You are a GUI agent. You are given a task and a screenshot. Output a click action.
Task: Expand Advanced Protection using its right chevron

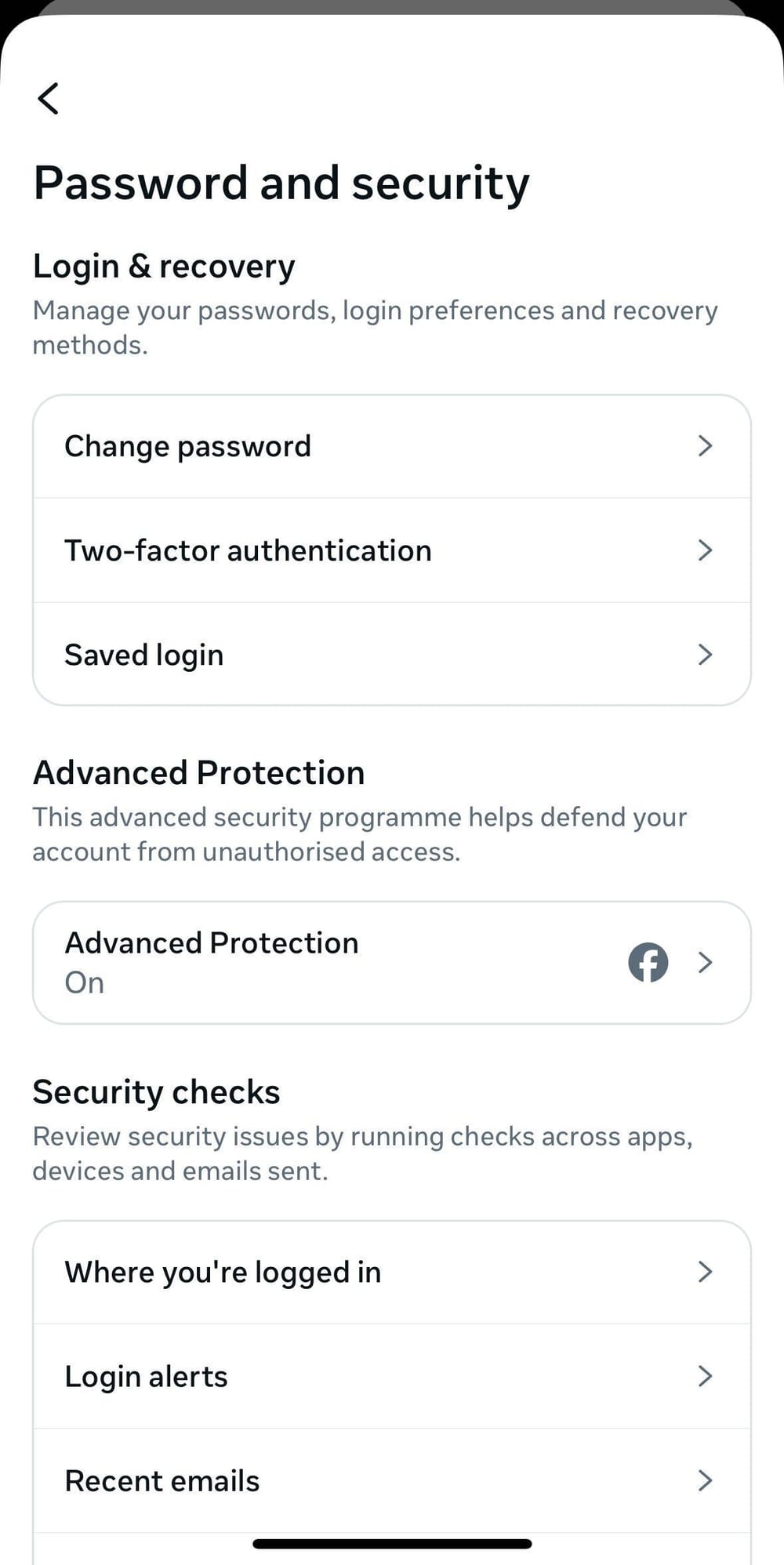[705, 962]
